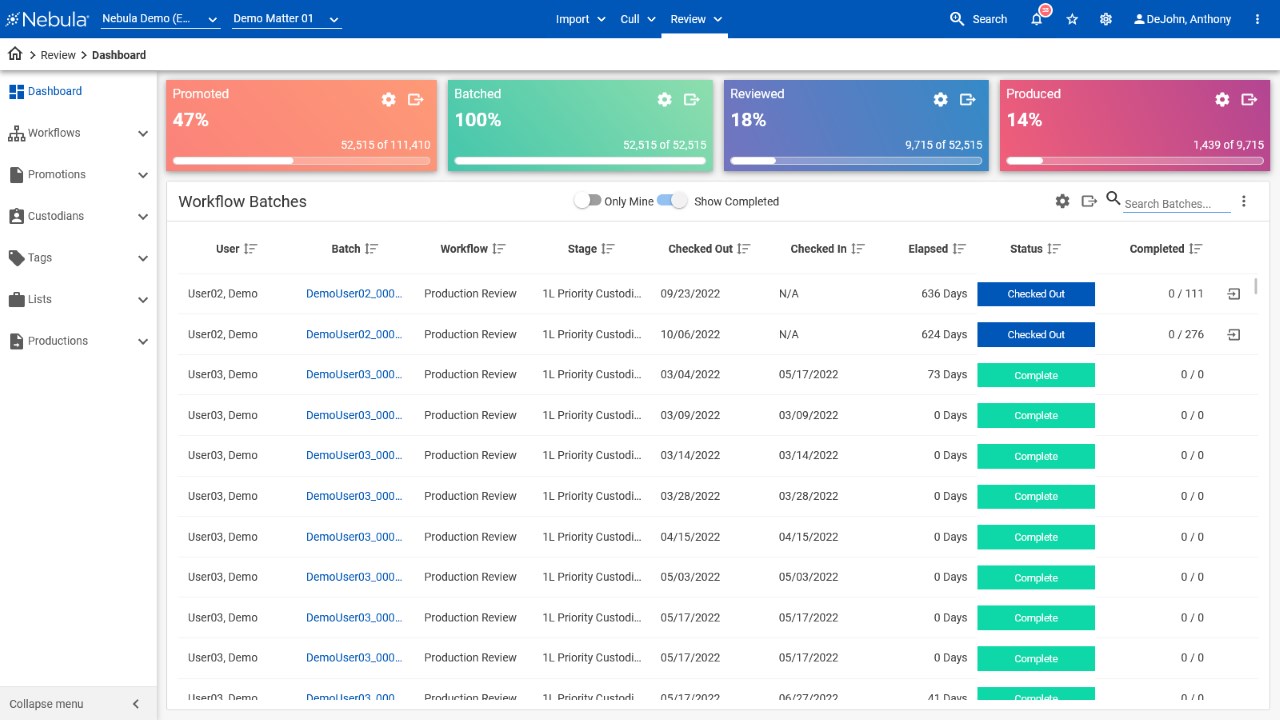Open global Search in the header

(978, 19)
